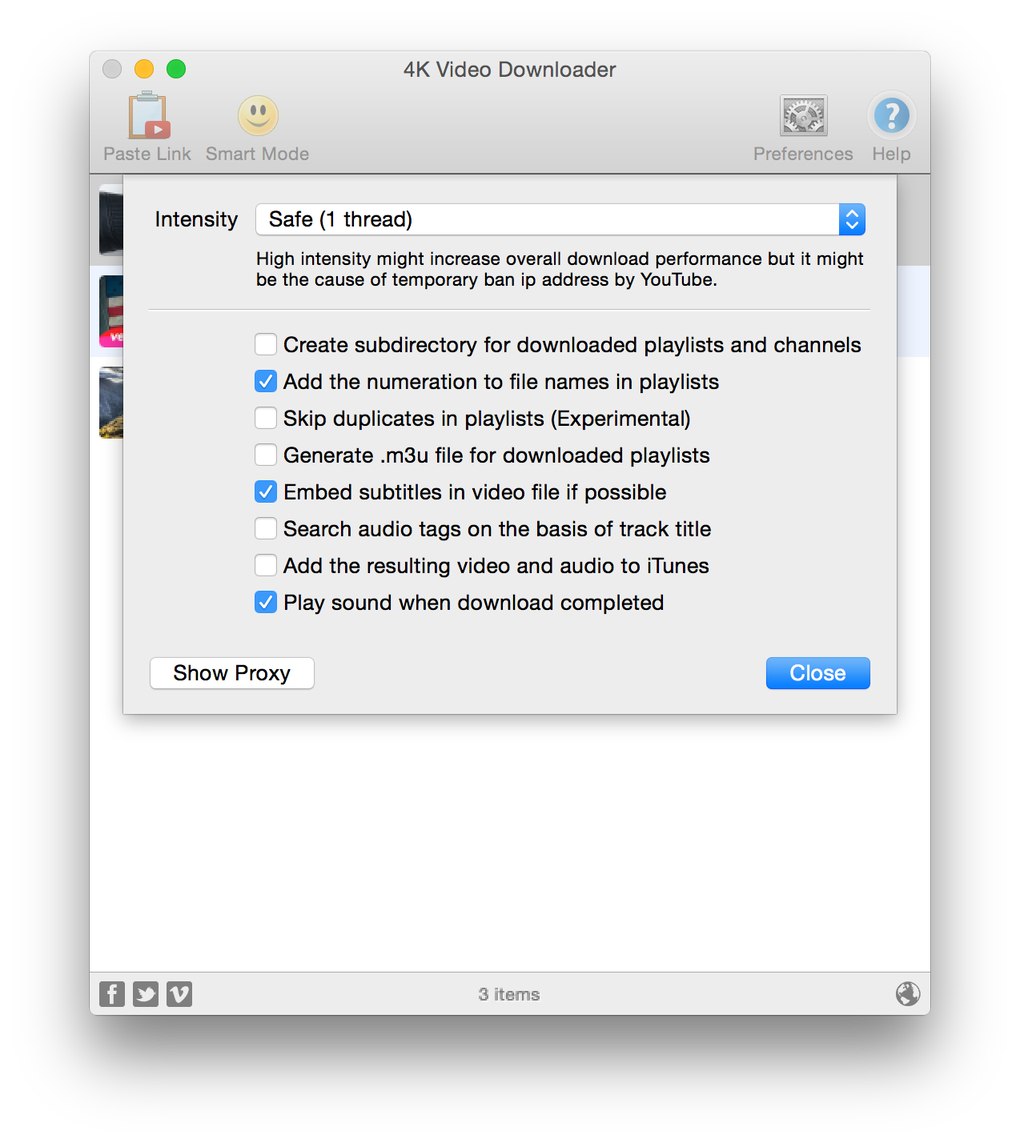Open the Vimeo link icon

coord(179,994)
